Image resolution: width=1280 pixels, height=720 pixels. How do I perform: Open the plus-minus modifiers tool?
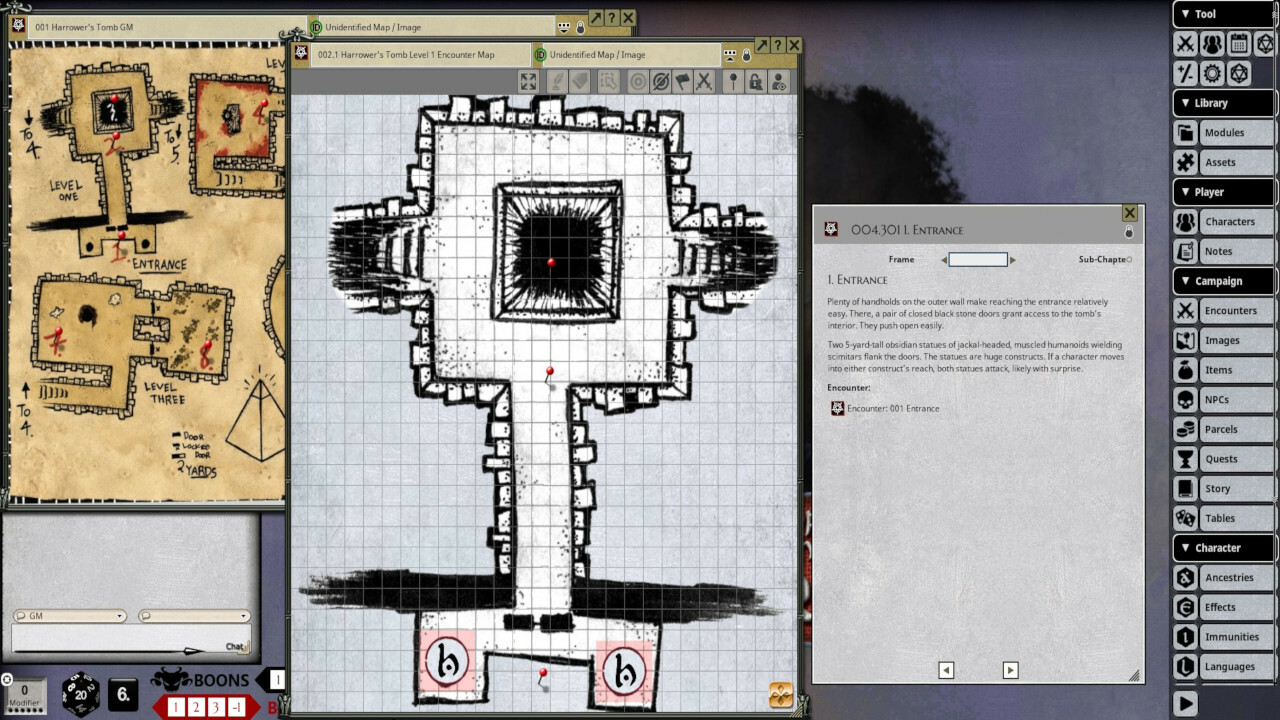pos(1186,72)
